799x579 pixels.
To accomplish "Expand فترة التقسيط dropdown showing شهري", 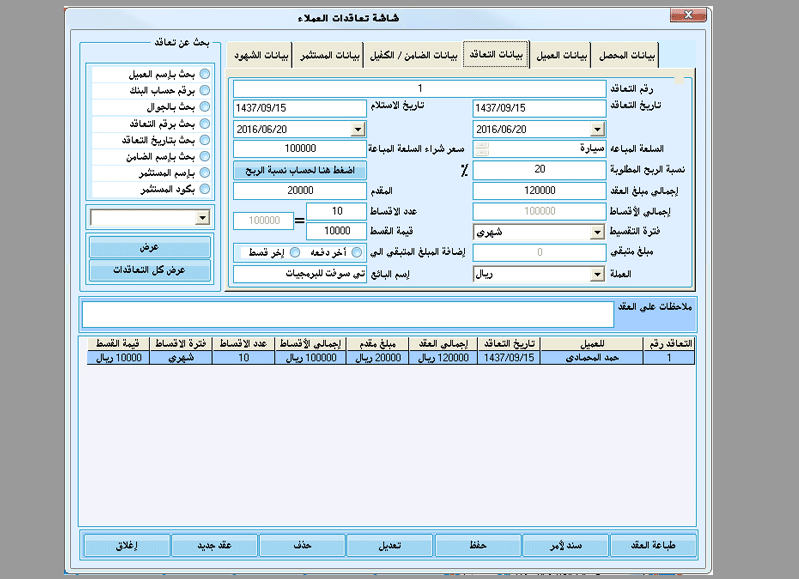I will (597, 232).
